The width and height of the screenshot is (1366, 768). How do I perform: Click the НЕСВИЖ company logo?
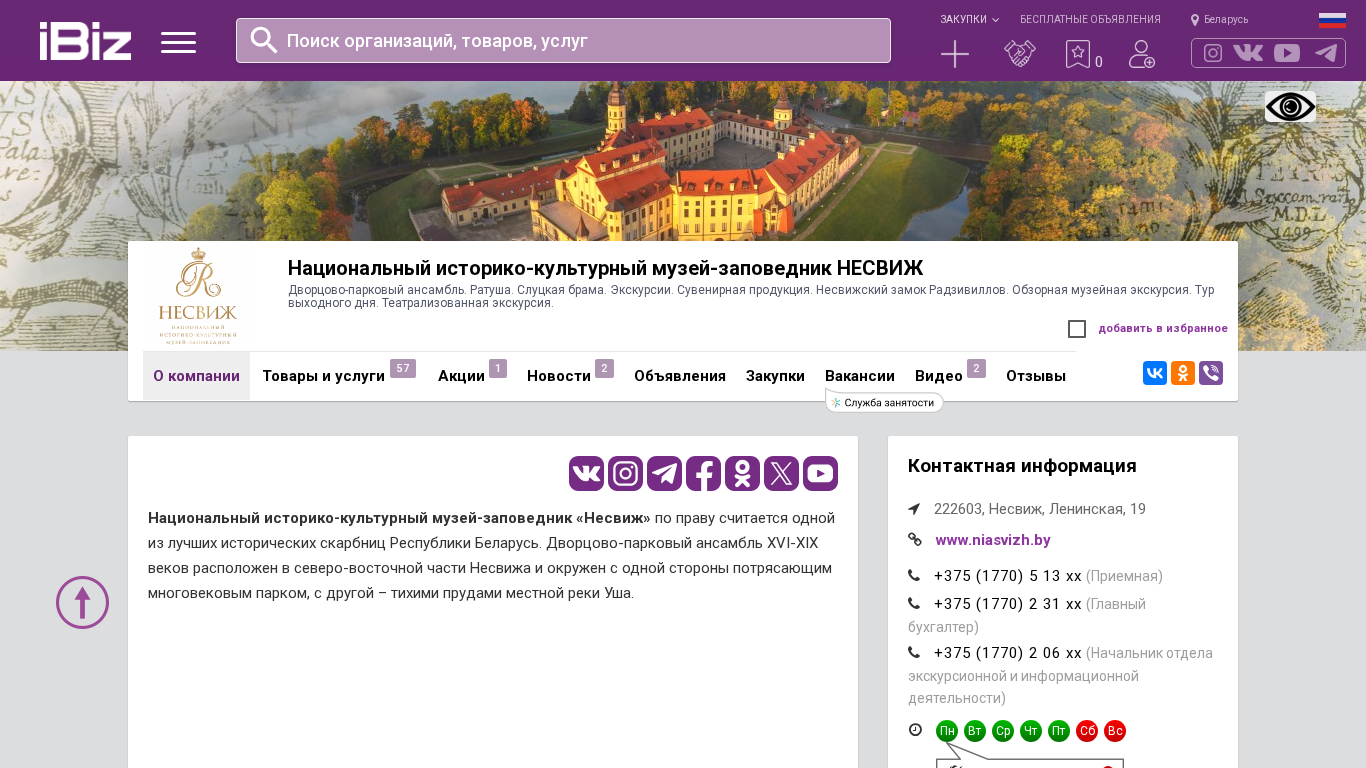[198, 296]
